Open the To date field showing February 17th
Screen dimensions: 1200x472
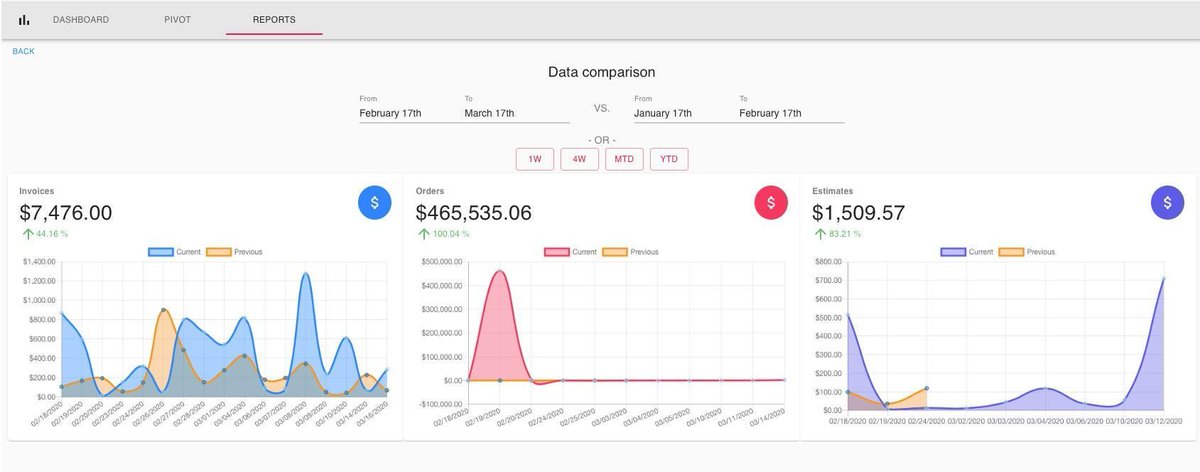tap(792, 113)
